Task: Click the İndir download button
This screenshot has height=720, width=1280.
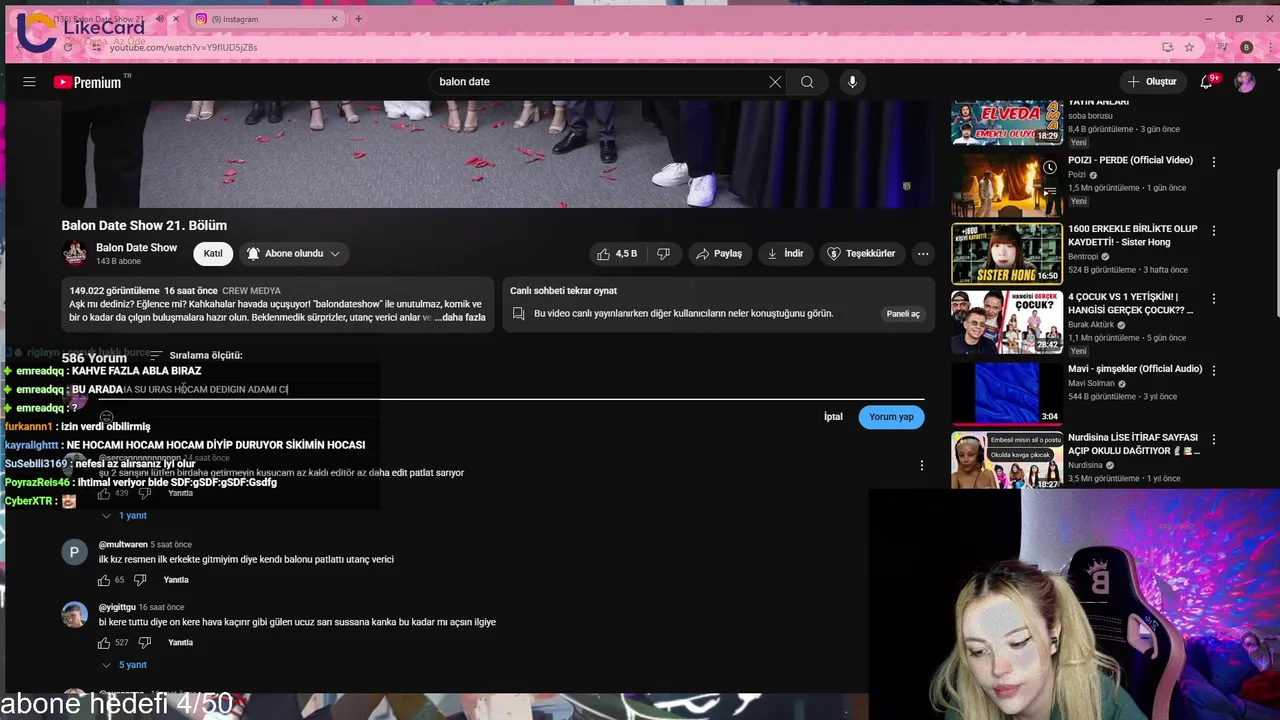Action: click(786, 254)
